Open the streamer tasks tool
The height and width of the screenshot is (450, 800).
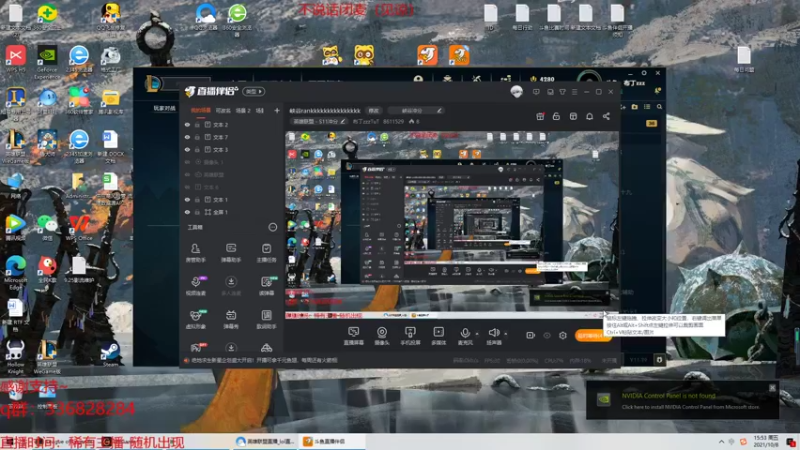pos(266,253)
